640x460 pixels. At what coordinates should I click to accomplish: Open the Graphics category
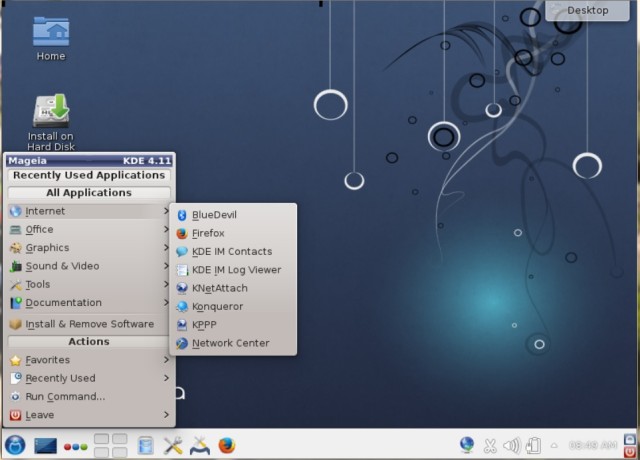pos(89,248)
